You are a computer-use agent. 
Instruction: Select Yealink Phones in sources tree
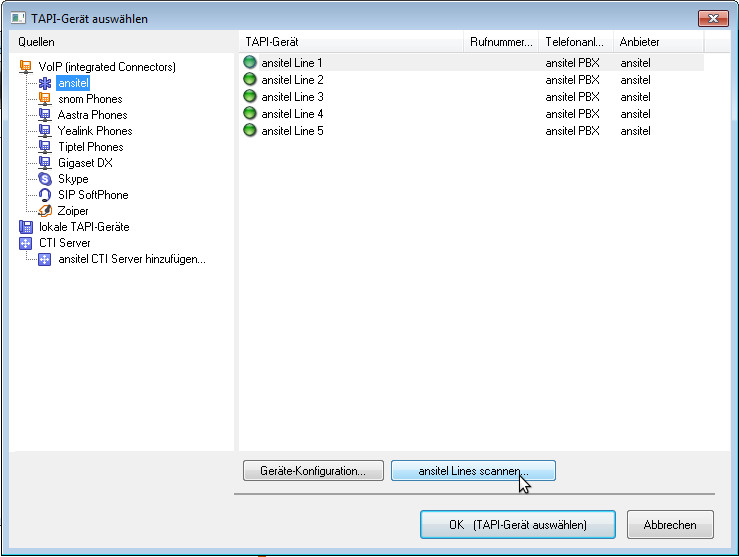click(x=95, y=131)
